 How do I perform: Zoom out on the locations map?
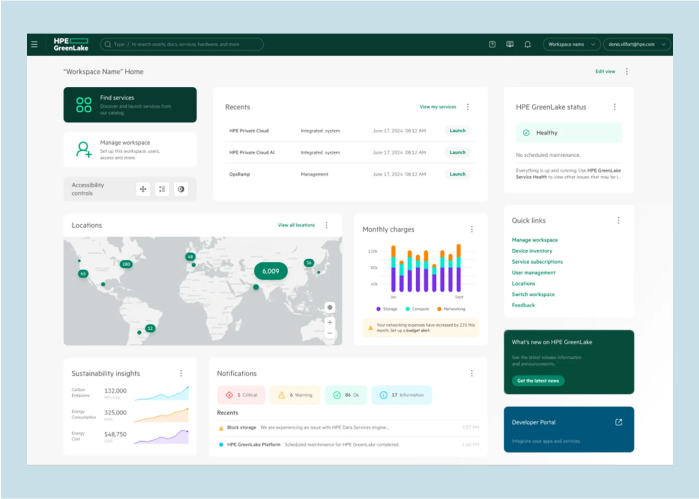pyautogui.click(x=330, y=333)
